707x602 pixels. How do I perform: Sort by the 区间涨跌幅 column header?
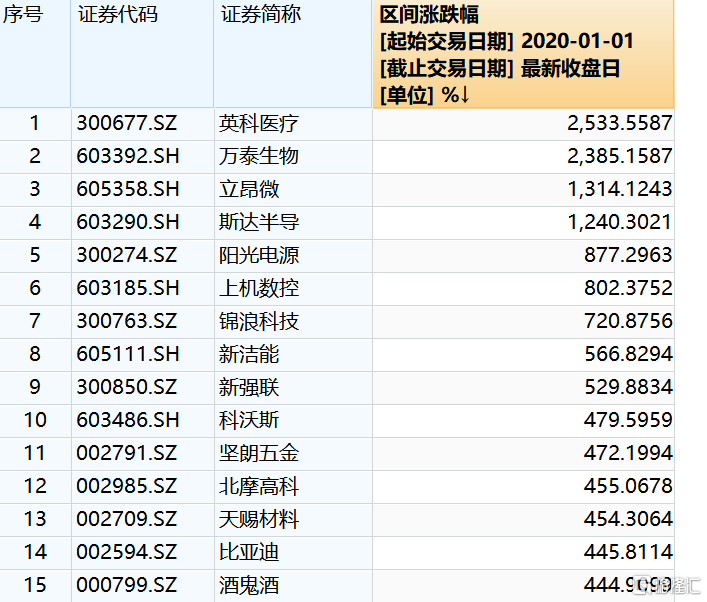tap(523, 54)
